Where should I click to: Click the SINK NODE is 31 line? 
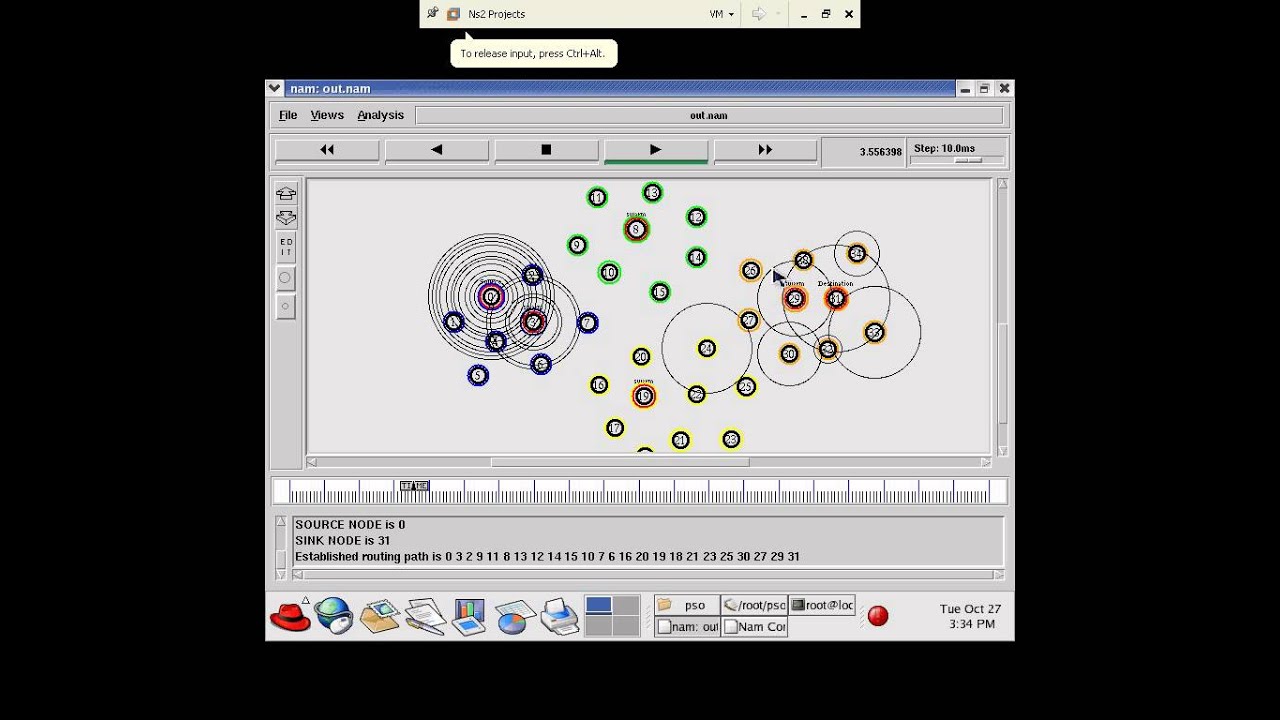[x=342, y=540]
